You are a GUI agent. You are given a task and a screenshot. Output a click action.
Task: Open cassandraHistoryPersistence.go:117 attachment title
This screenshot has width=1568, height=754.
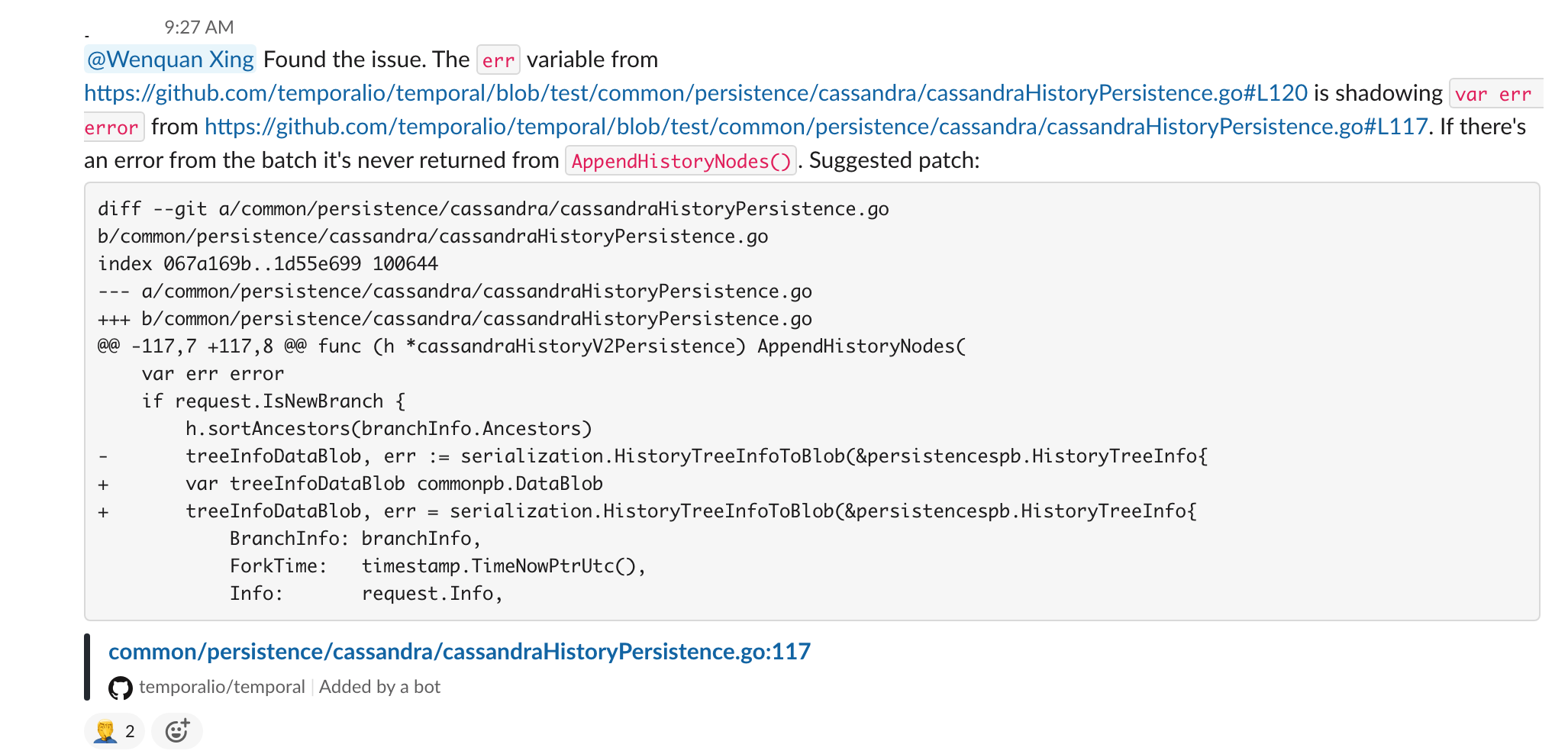coord(460,652)
